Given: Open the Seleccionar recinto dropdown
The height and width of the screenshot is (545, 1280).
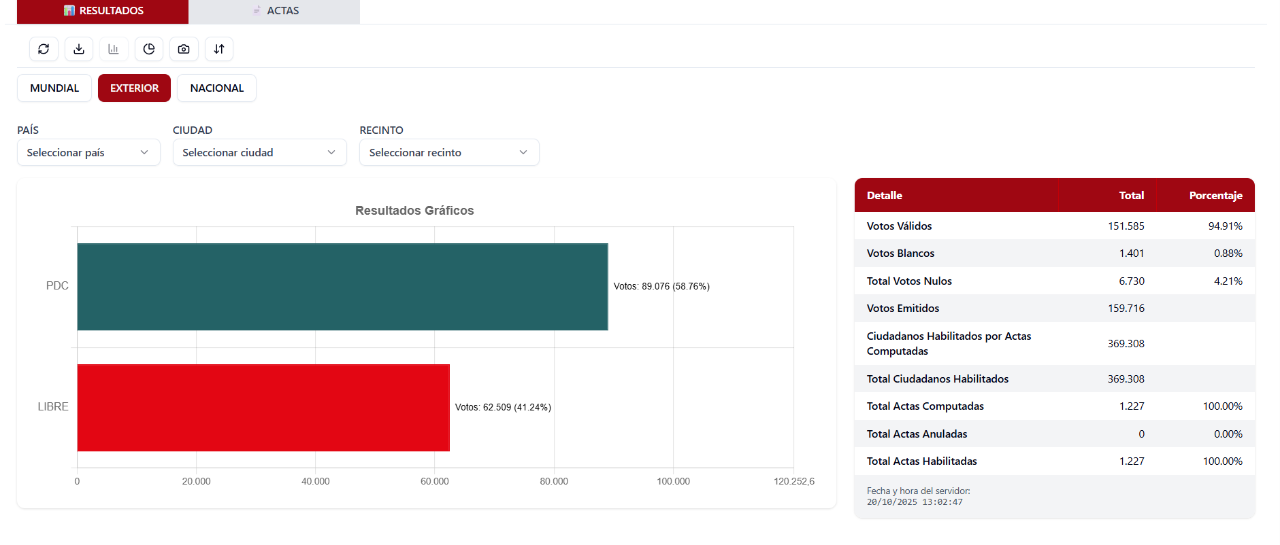Looking at the screenshot, I should pyautogui.click(x=448, y=152).
